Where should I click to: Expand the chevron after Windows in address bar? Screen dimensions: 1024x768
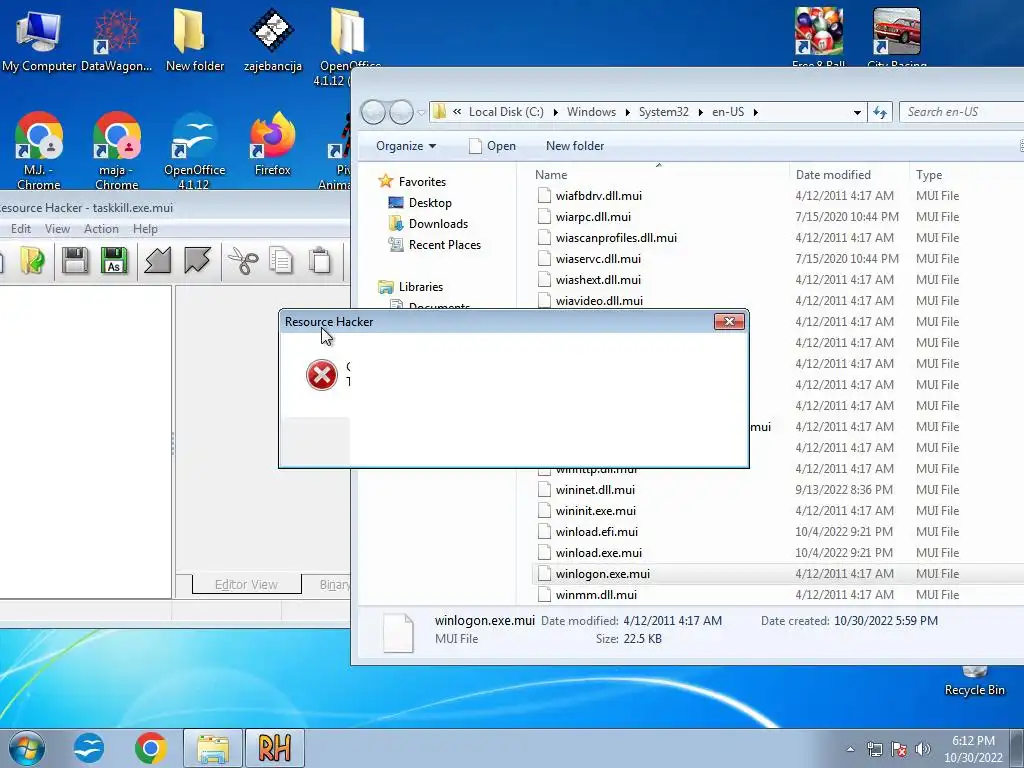pyautogui.click(x=628, y=112)
